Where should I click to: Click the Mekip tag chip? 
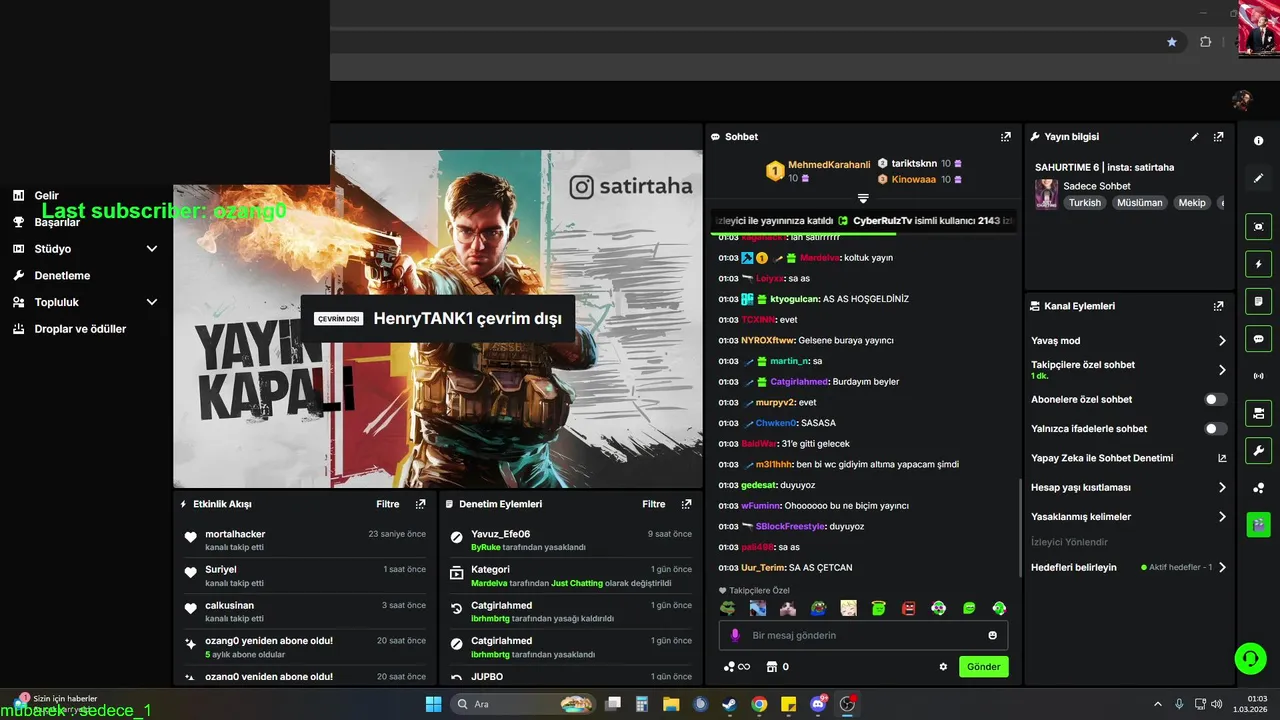[x=1192, y=203]
